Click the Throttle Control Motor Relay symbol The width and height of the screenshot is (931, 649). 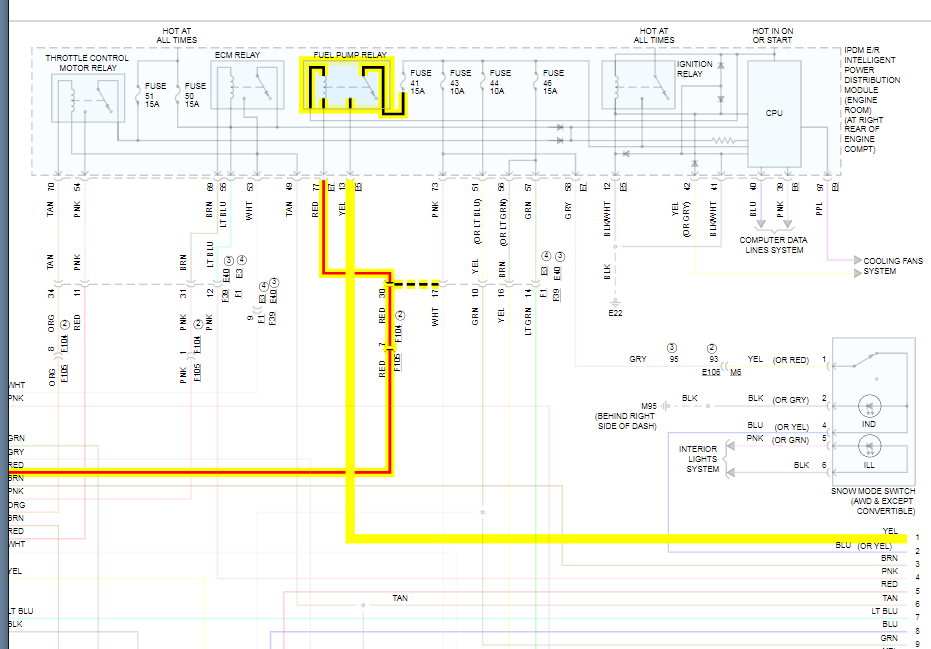click(88, 98)
